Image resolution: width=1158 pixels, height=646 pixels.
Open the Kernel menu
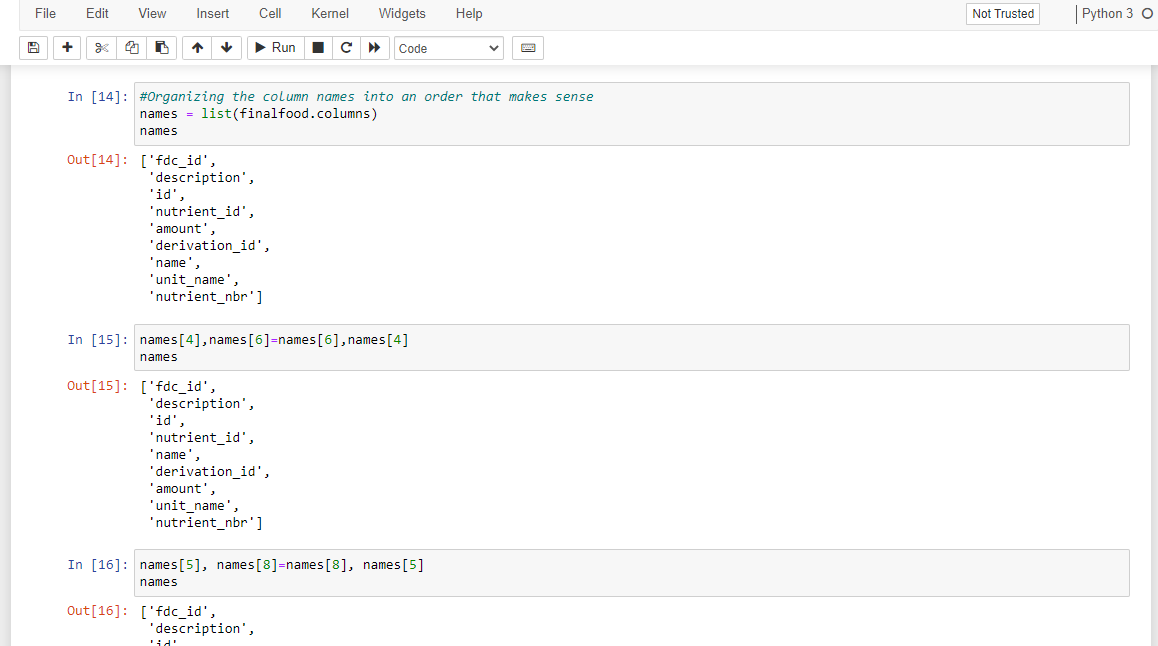coord(330,13)
